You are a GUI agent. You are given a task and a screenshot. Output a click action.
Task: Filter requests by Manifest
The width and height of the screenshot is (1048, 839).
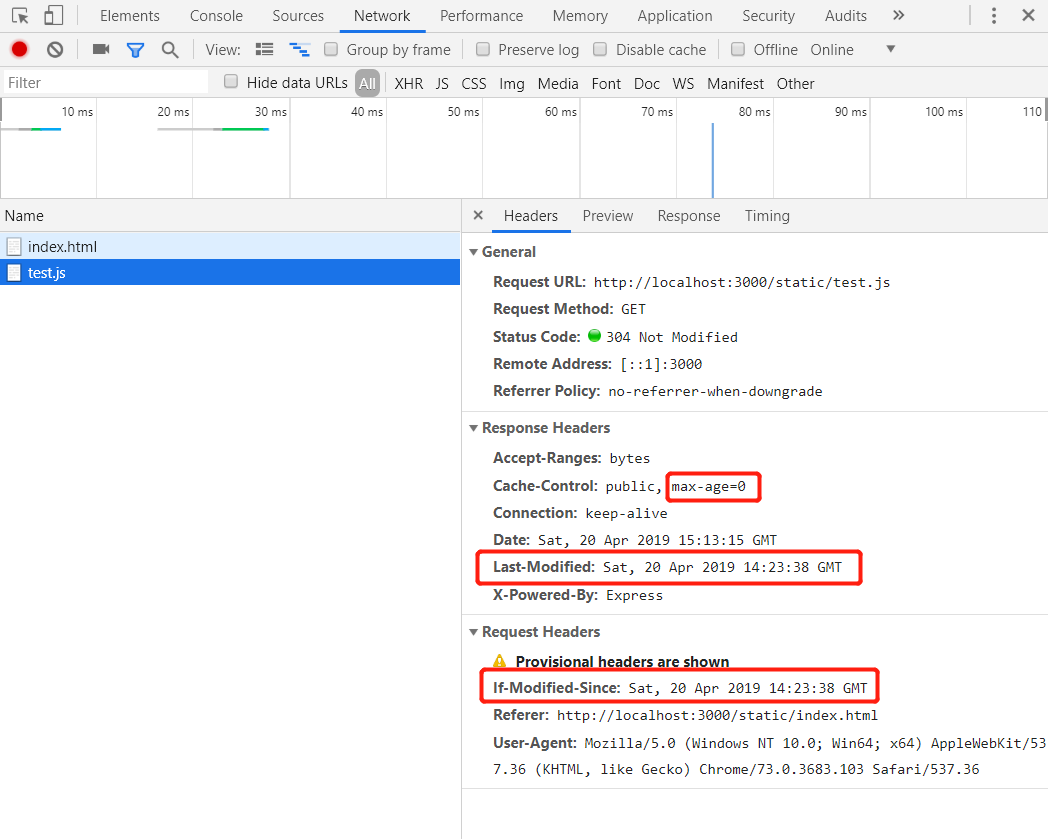(735, 84)
